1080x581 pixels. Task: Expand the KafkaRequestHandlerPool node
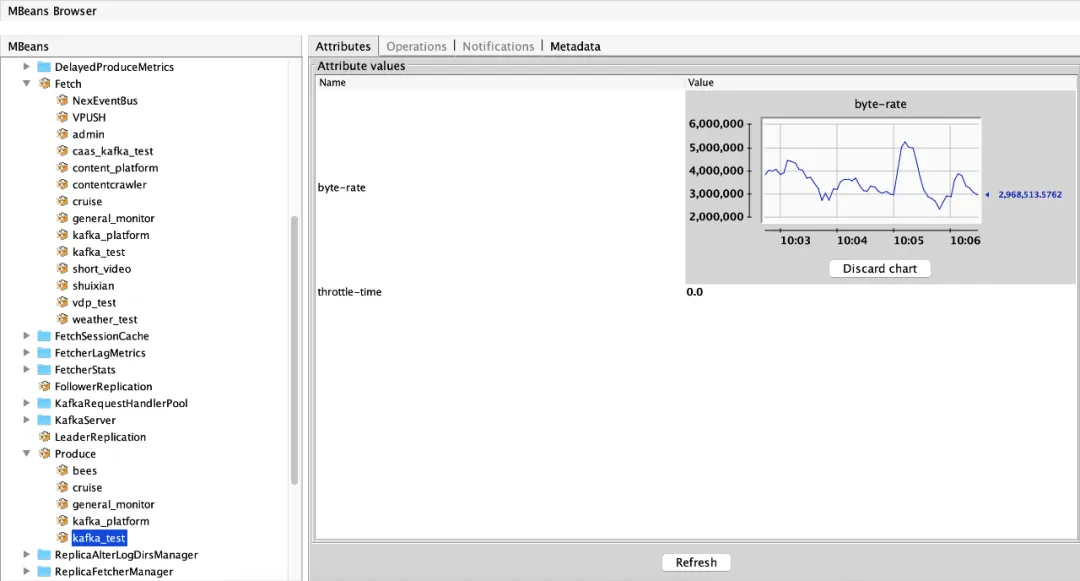26,403
